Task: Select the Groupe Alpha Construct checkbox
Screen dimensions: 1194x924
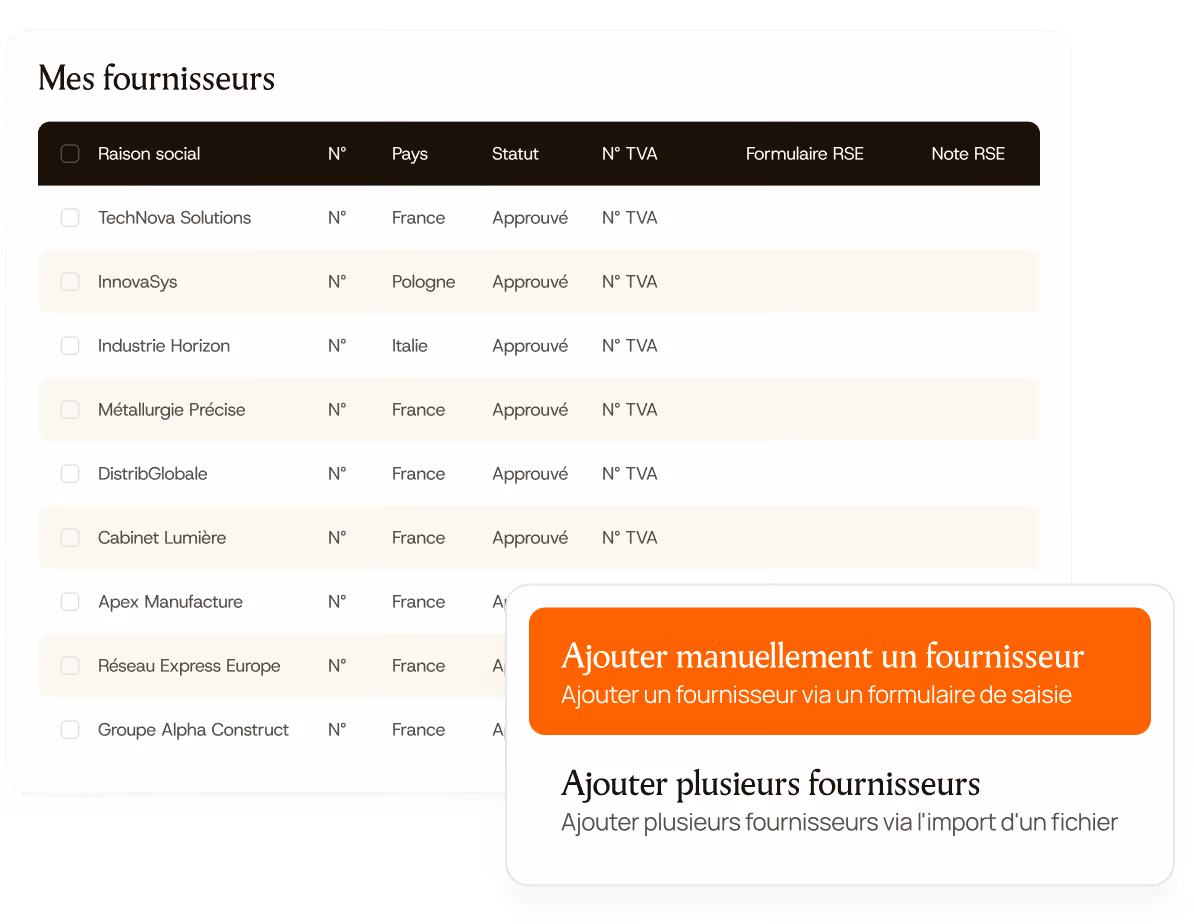Action: [70, 730]
